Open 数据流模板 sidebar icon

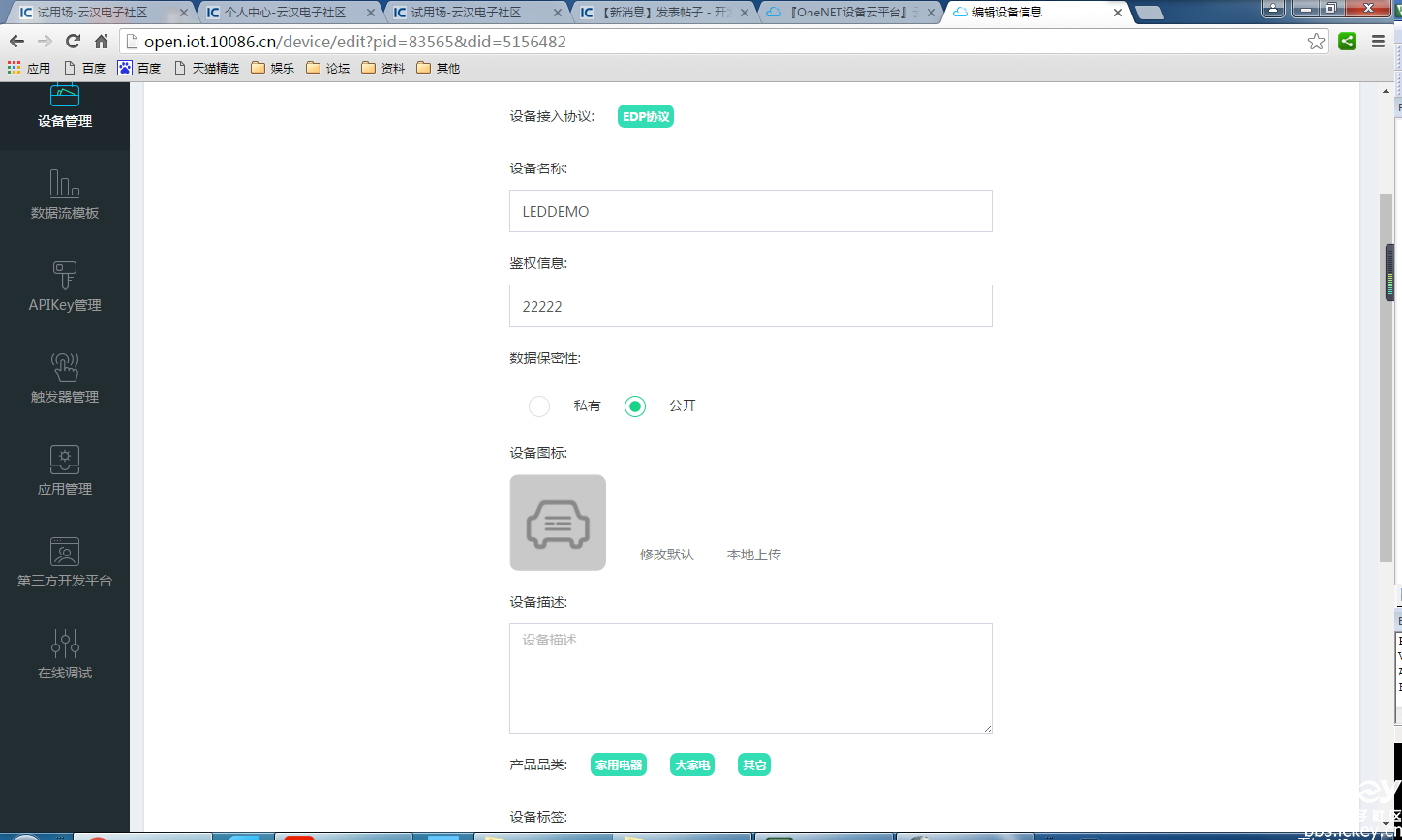[65, 183]
